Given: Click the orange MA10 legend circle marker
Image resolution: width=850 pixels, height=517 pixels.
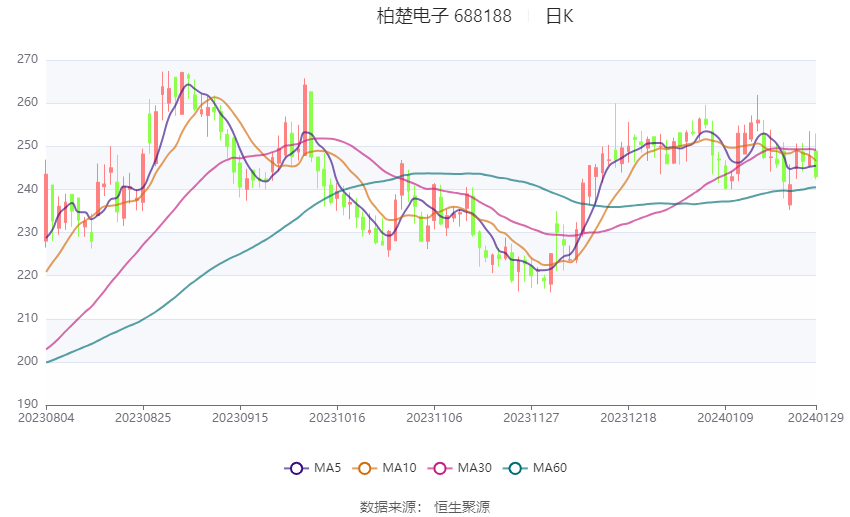Looking at the screenshot, I should click(x=365, y=468).
